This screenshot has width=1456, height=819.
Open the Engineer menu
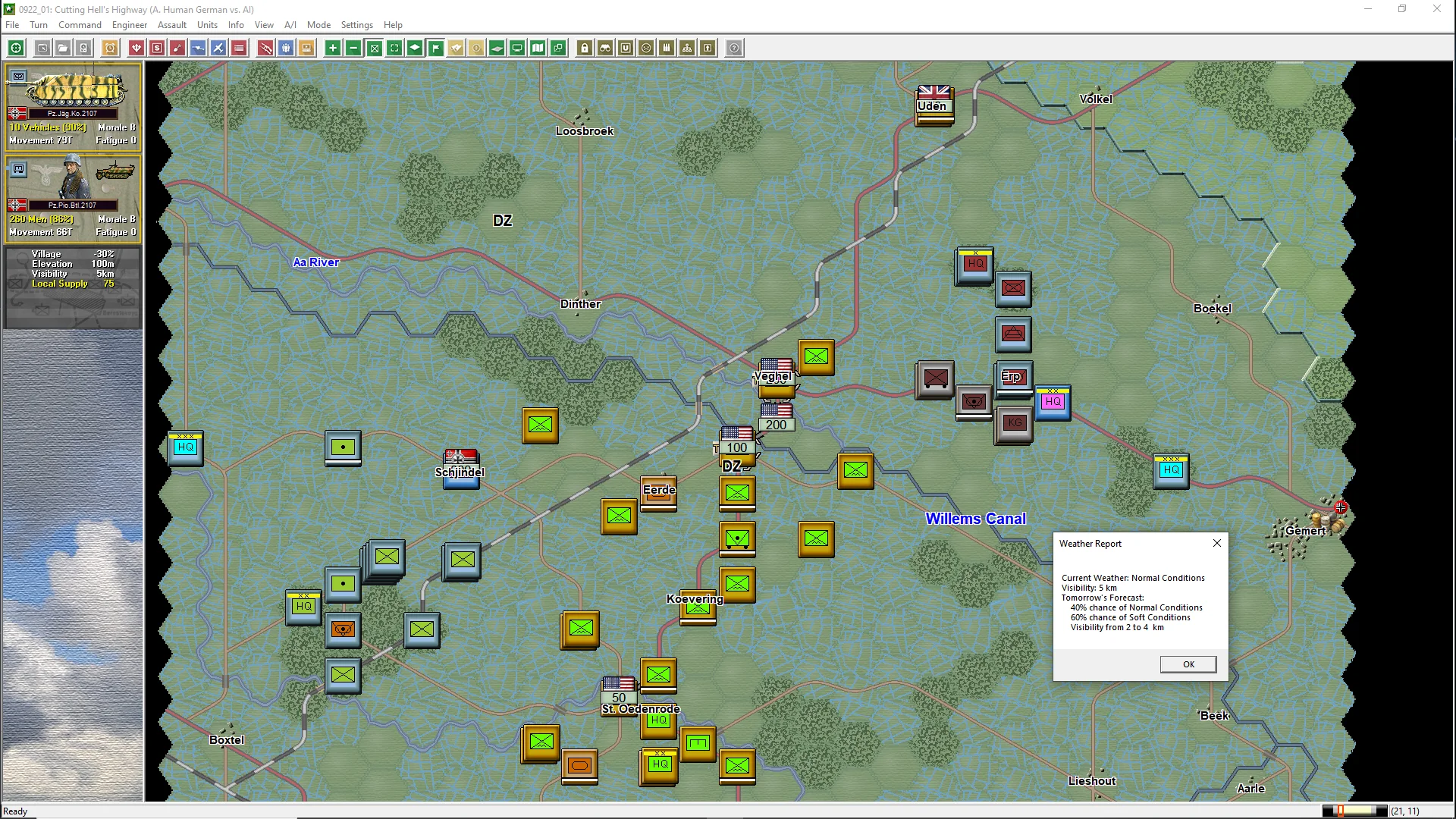[130, 25]
